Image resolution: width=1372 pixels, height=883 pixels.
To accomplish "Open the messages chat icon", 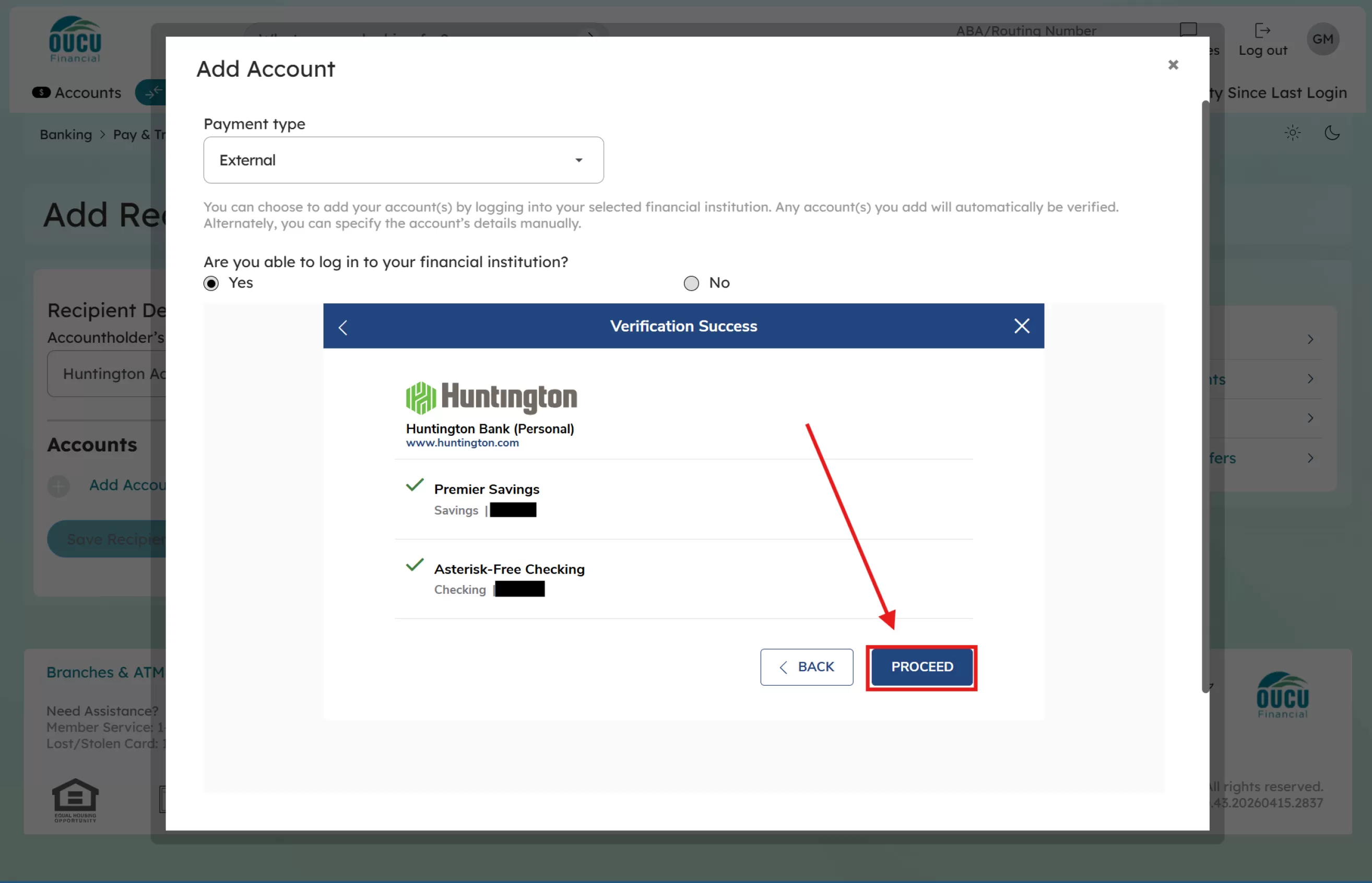I will click(1188, 30).
